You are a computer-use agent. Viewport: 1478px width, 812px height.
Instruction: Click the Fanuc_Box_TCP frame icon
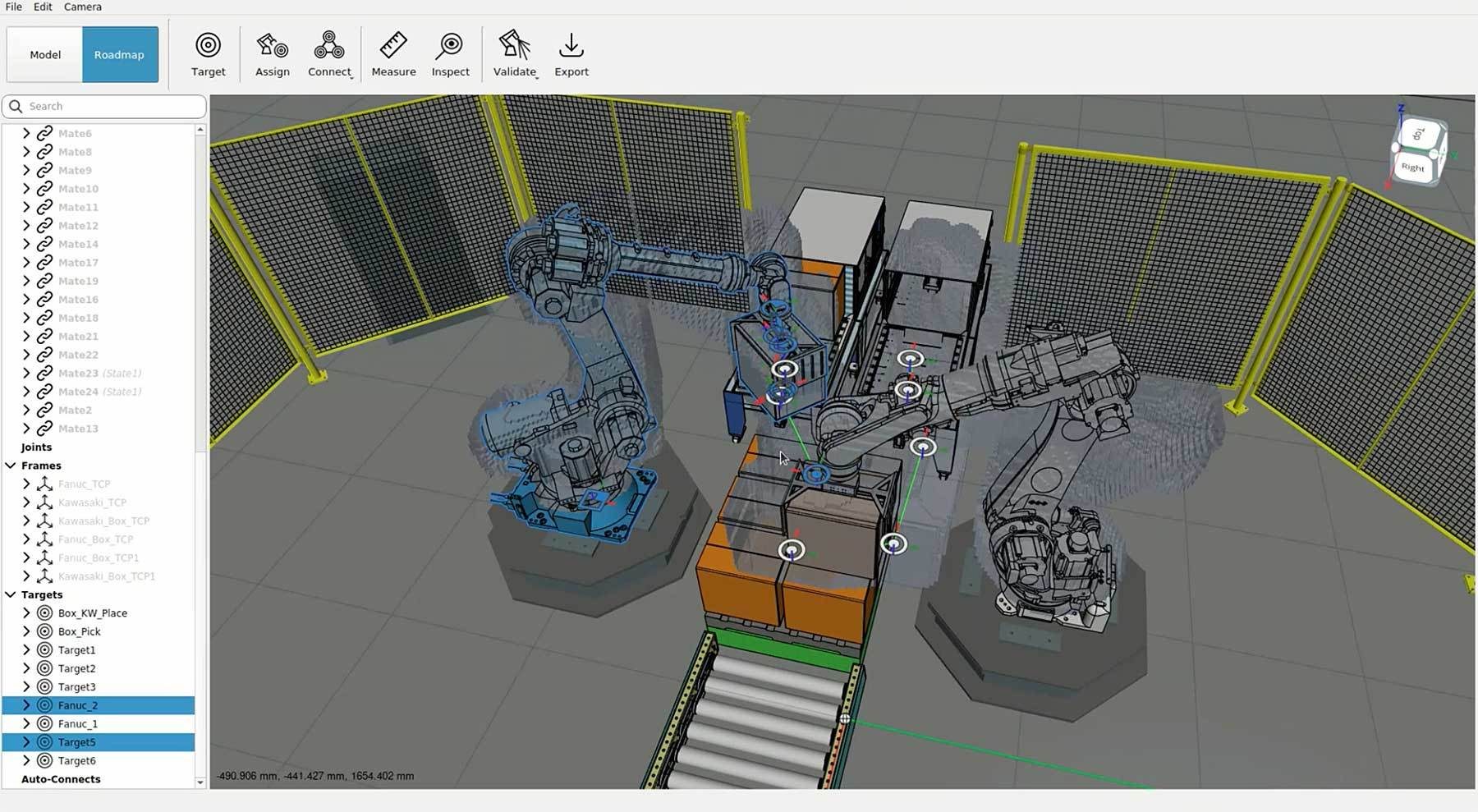pyautogui.click(x=45, y=539)
